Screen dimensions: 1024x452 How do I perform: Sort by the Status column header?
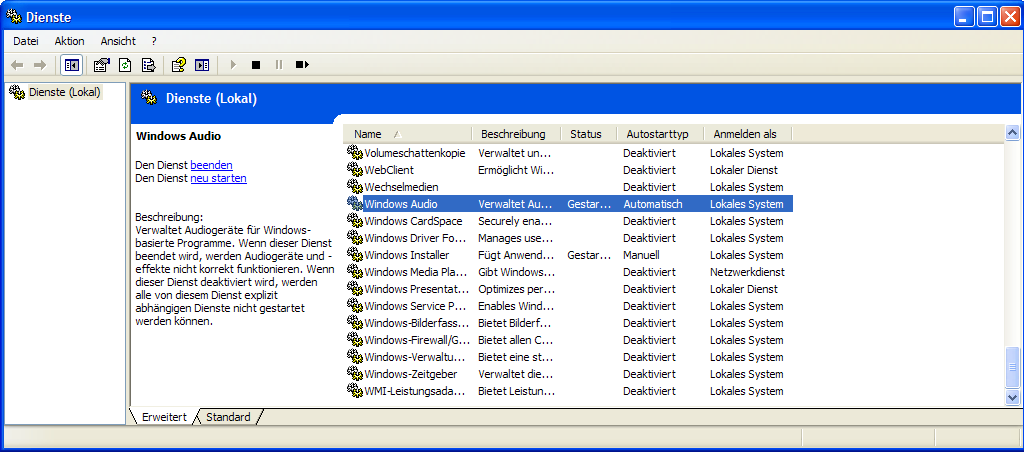[x=588, y=134]
